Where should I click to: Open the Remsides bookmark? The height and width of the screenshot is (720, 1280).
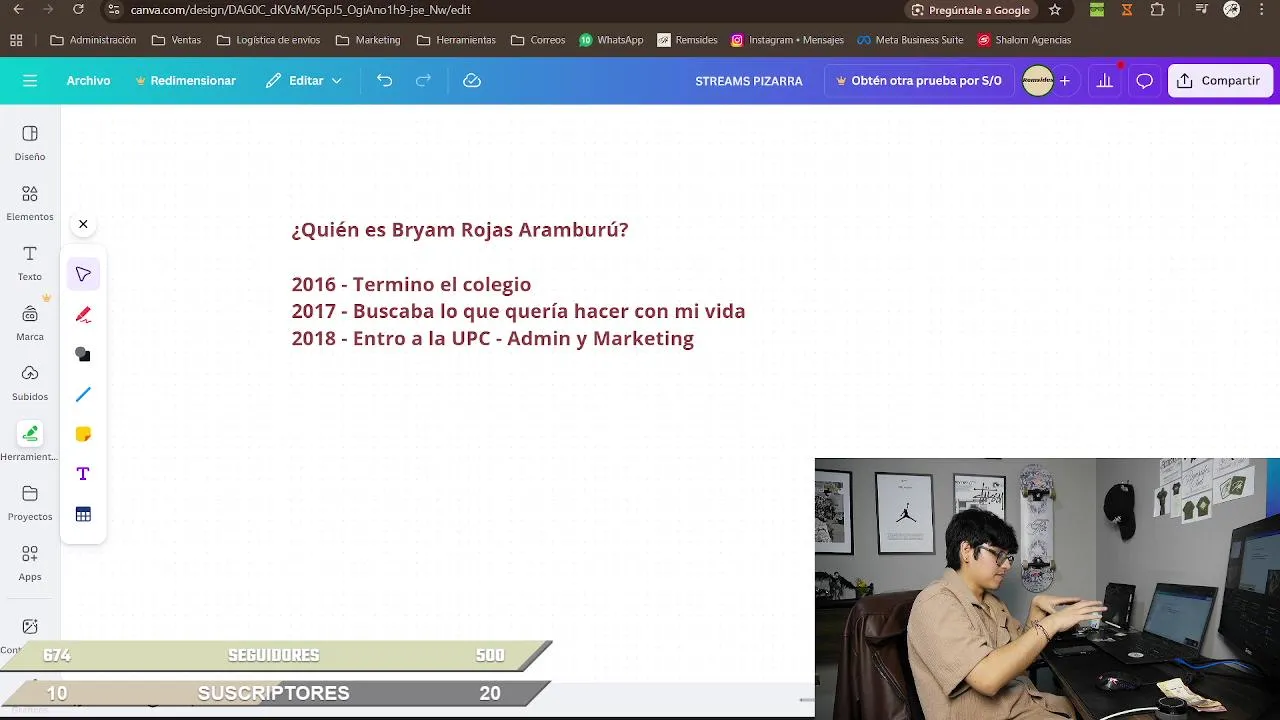(x=687, y=40)
